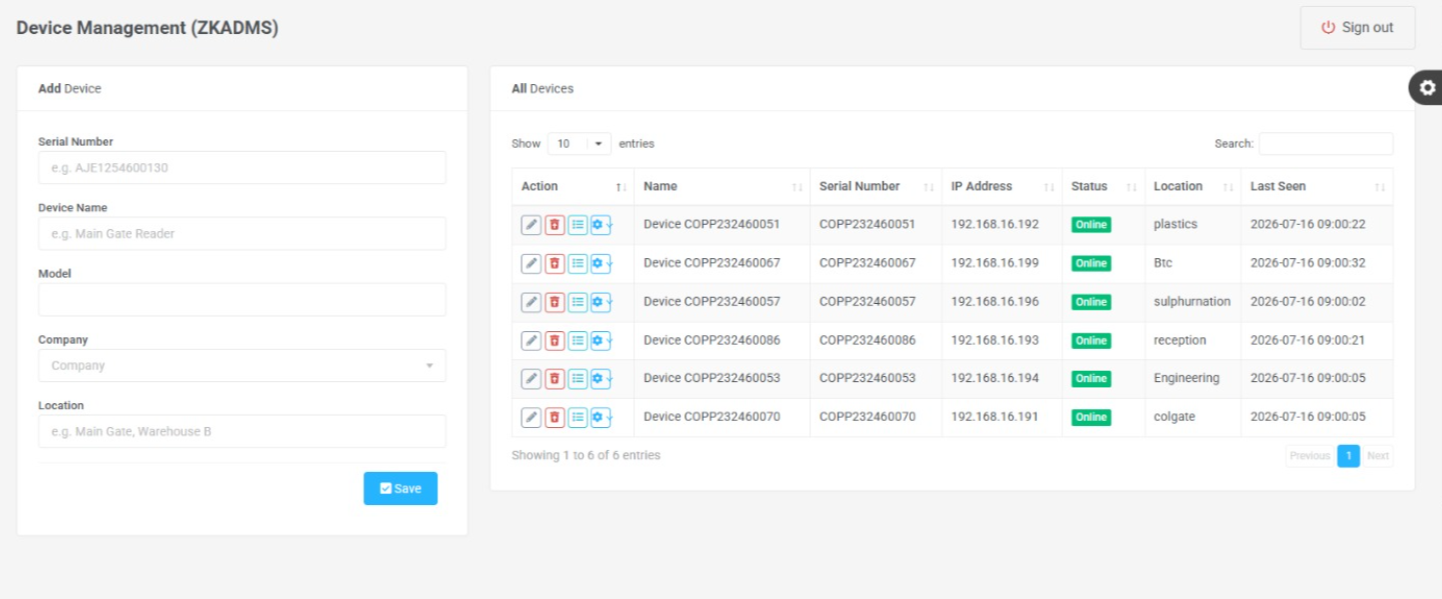Sort table by Location column

point(1193,187)
